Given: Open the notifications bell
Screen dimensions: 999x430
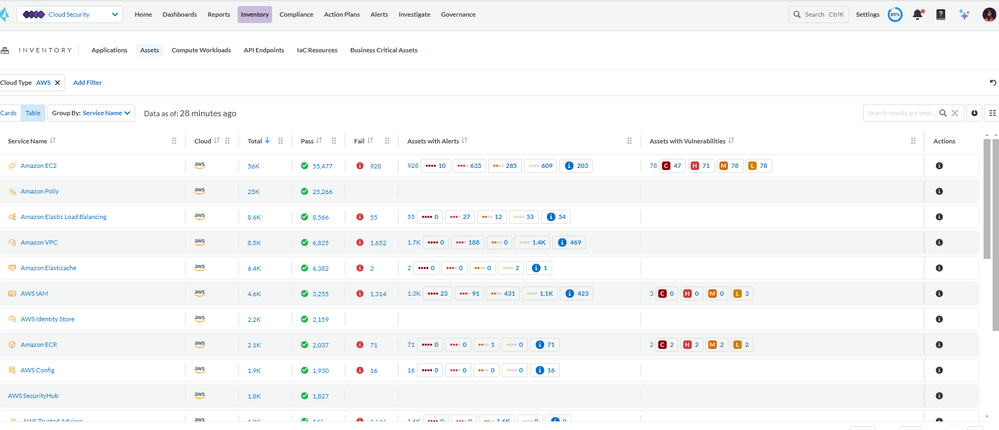Looking at the screenshot, I should pyautogui.click(x=917, y=15).
